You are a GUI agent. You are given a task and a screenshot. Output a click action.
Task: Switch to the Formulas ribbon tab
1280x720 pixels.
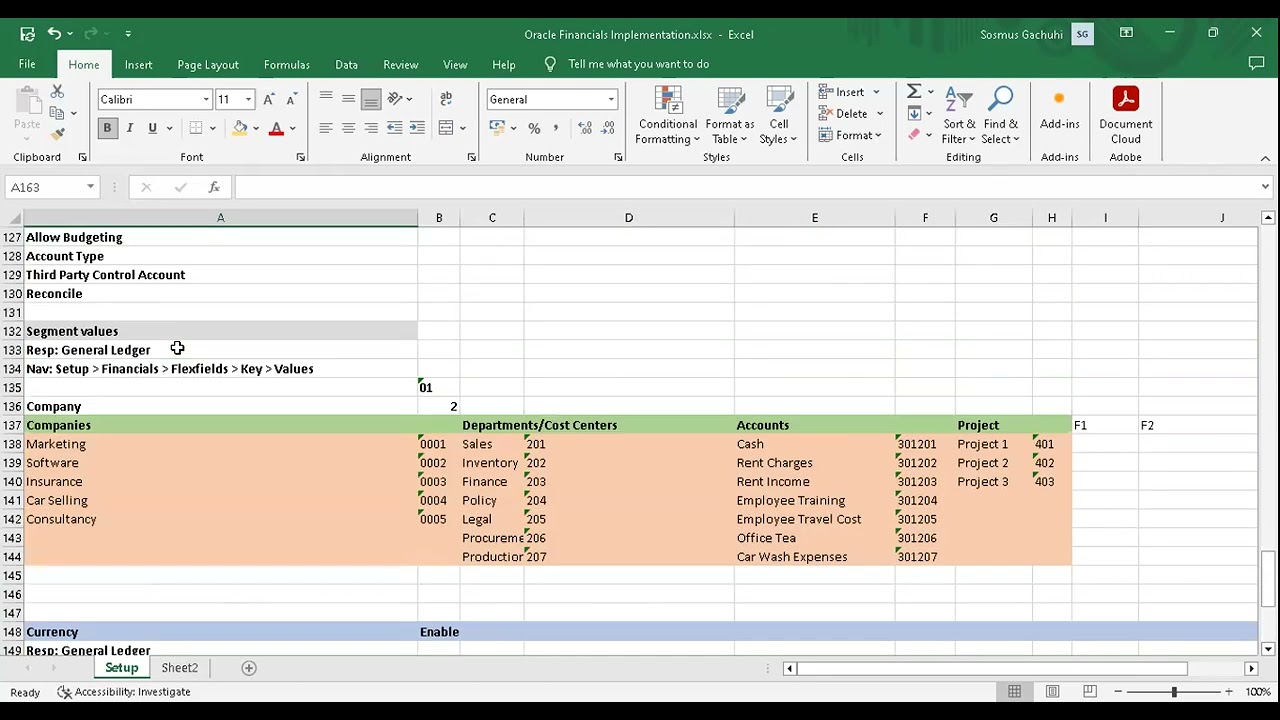coord(287,64)
